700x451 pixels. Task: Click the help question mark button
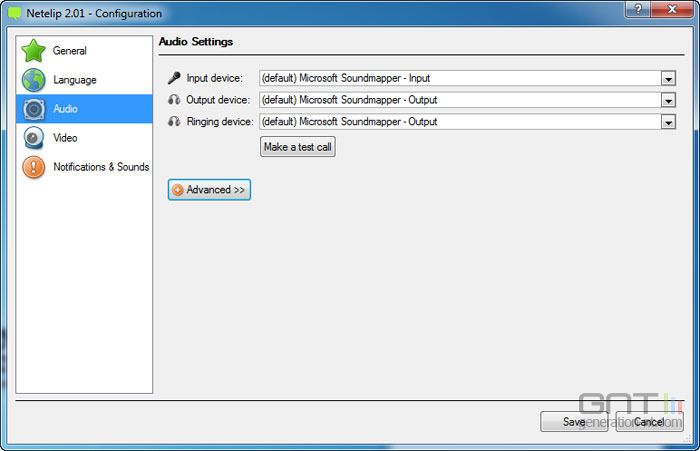click(638, 9)
